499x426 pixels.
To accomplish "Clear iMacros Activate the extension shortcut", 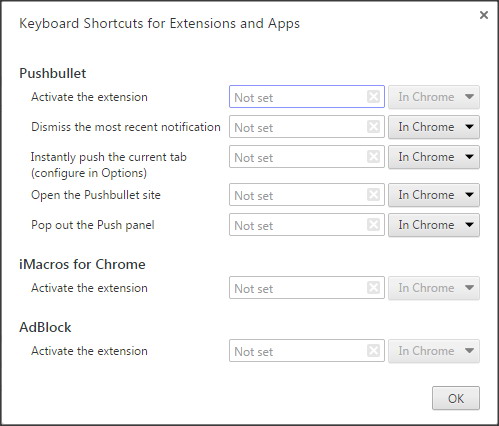I will click(x=373, y=287).
